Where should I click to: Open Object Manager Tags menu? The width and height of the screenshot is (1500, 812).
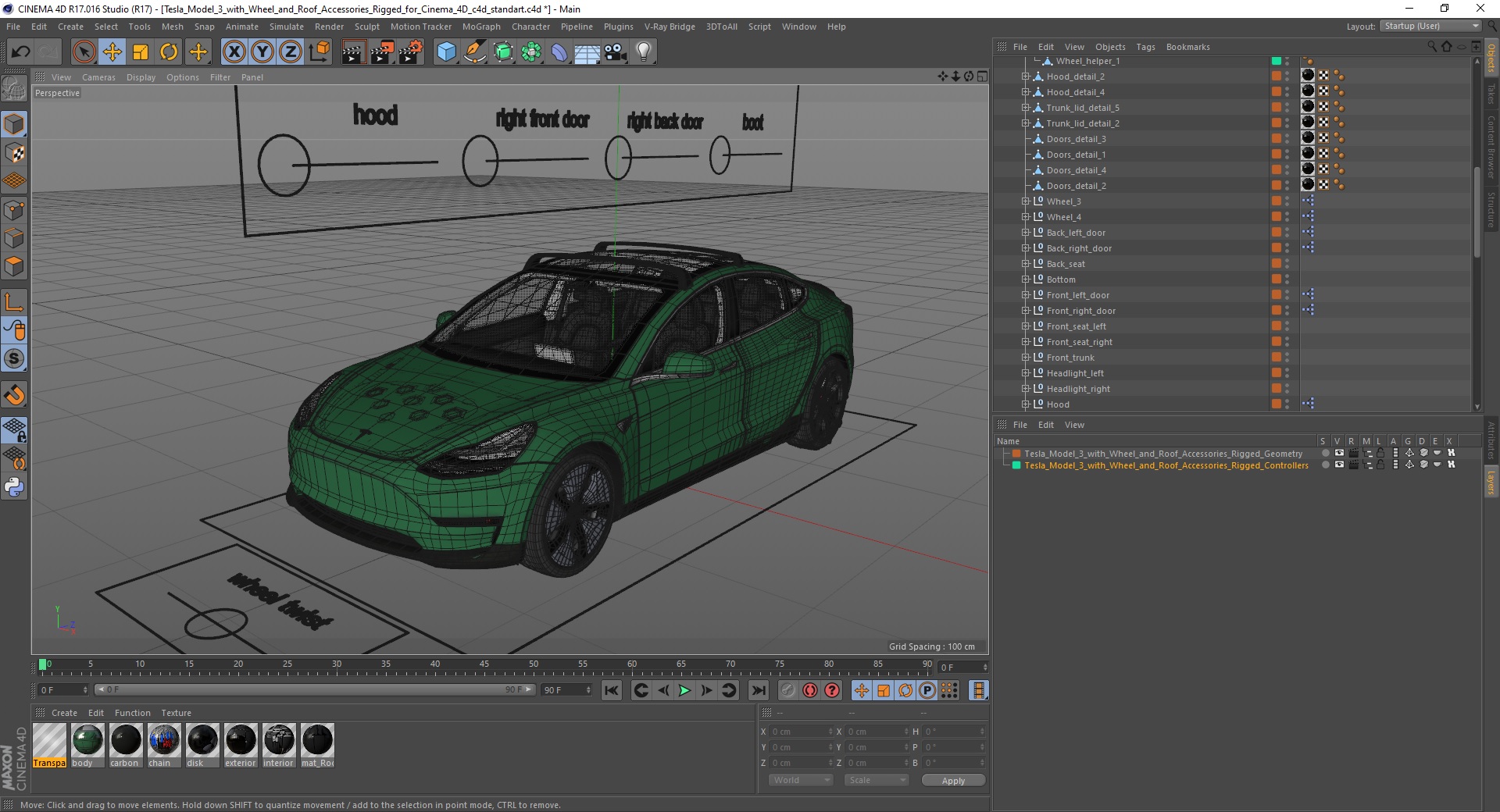click(x=1145, y=47)
